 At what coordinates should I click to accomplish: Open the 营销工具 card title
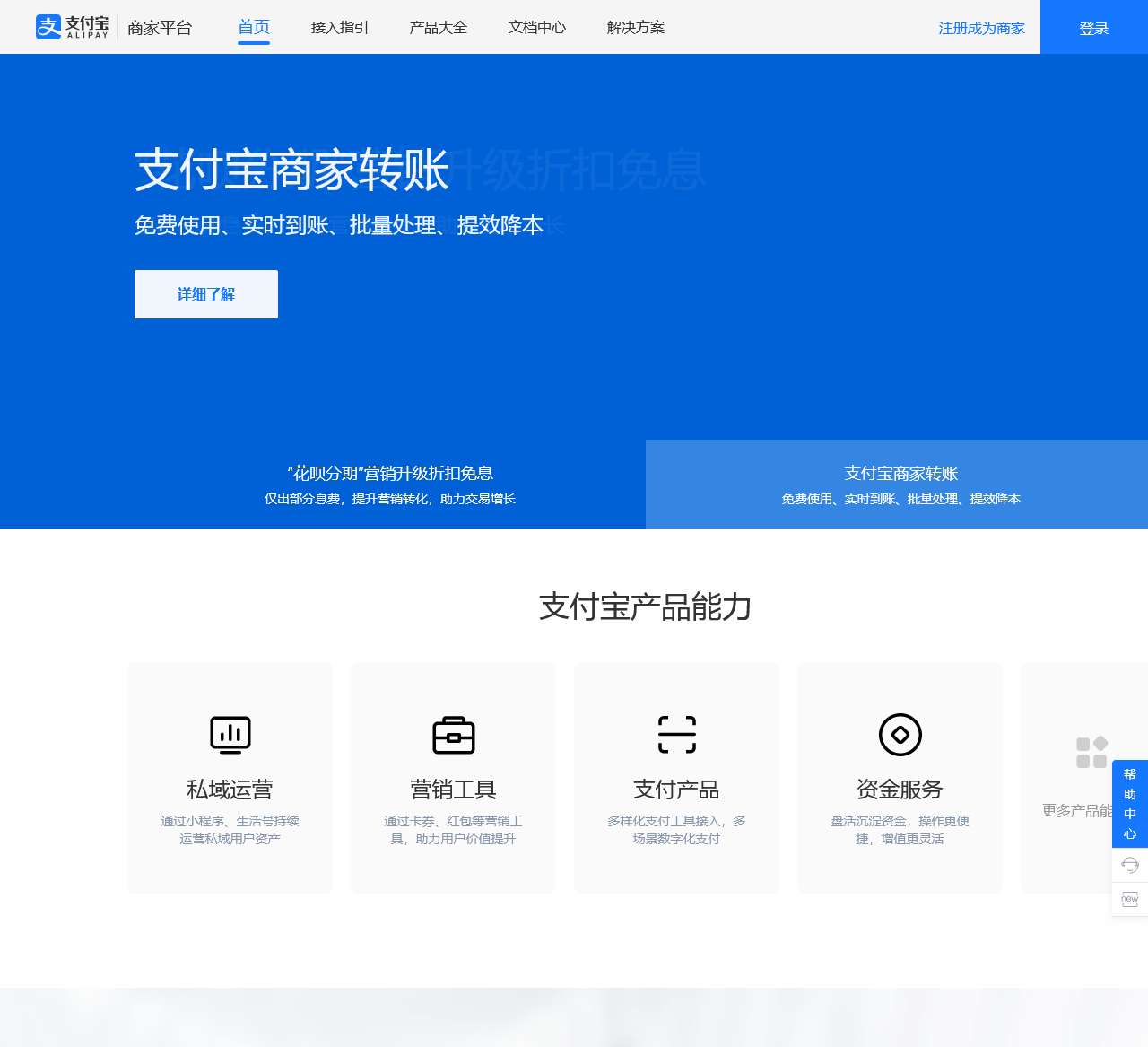453,790
